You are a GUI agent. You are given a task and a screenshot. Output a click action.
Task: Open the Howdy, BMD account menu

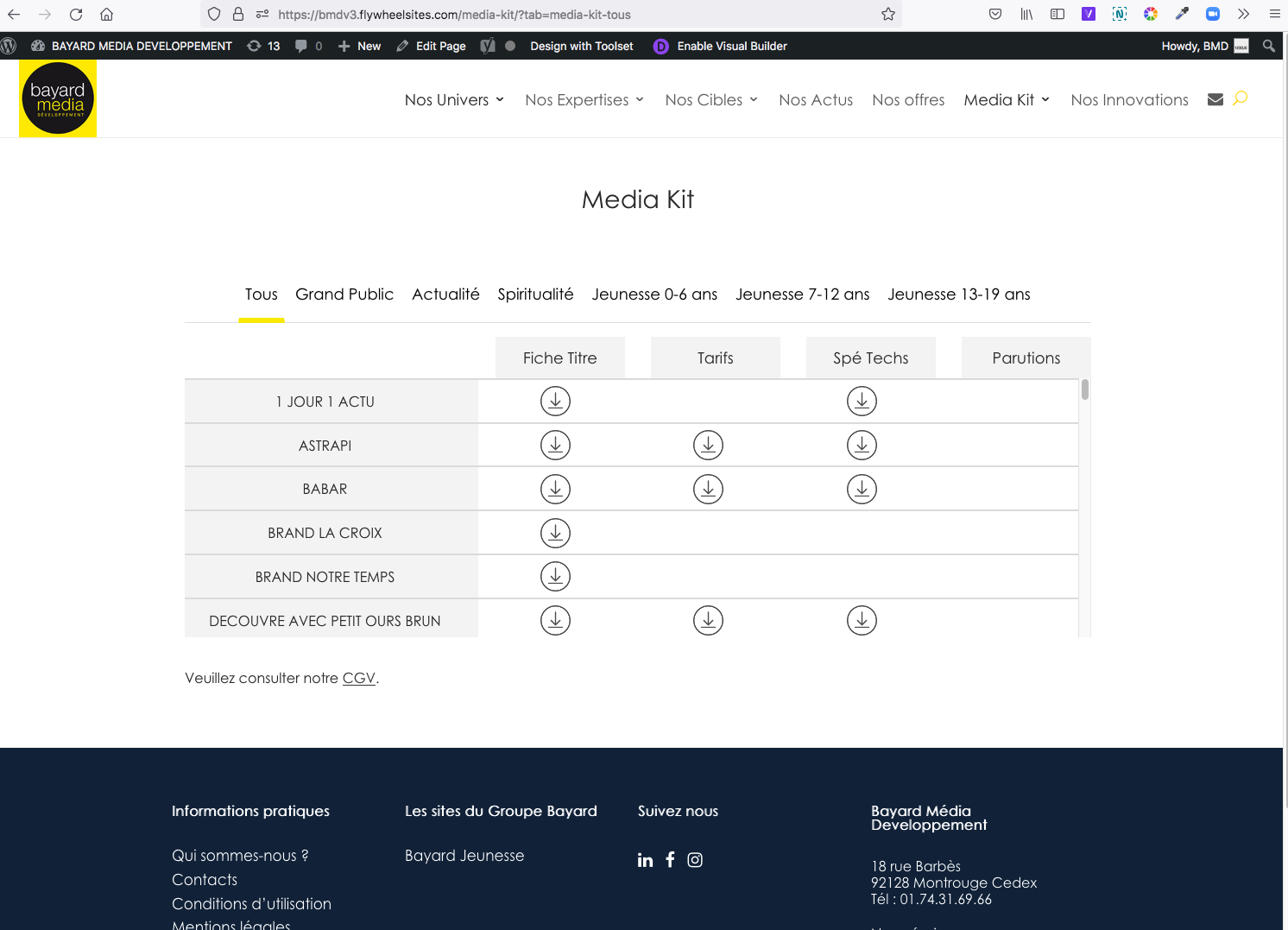pyautogui.click(x=1205, y=46)
